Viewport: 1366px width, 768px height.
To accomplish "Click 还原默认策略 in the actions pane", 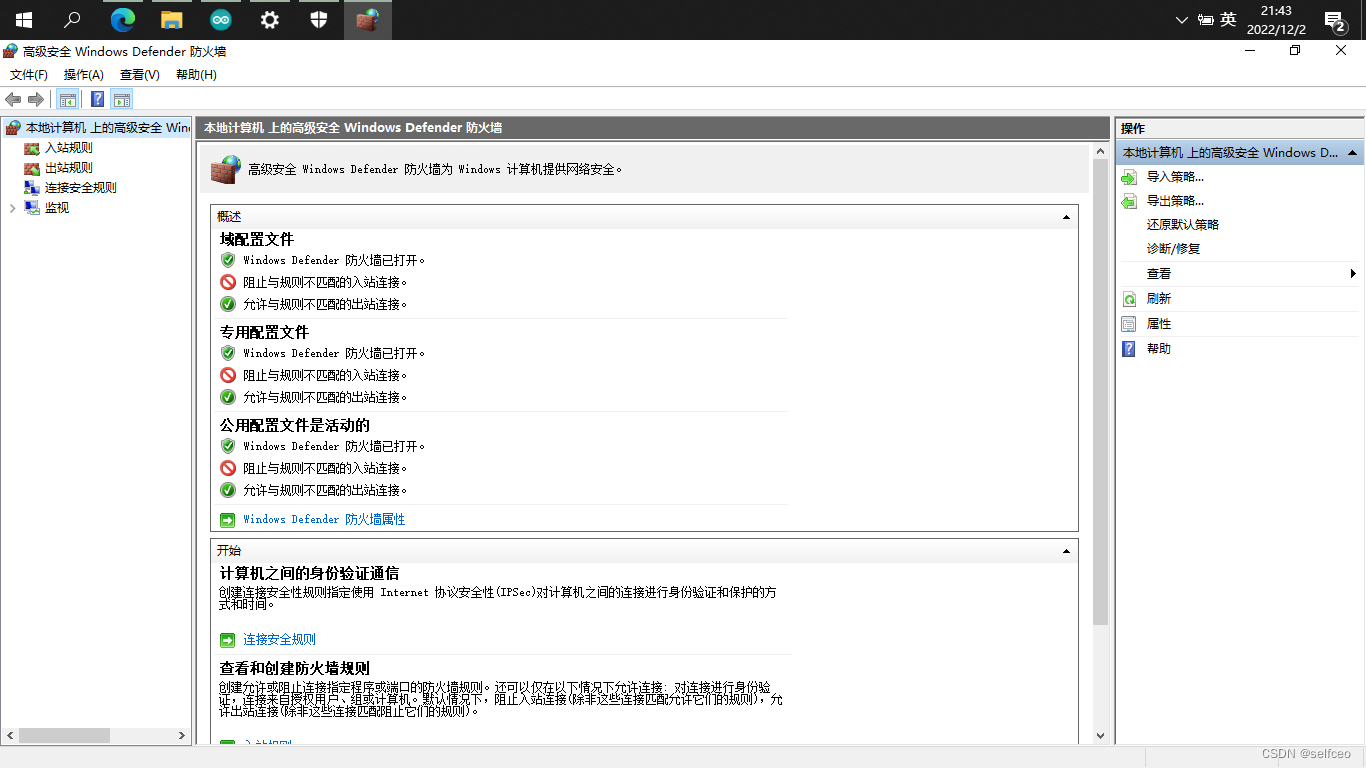I will [1183, 225].
